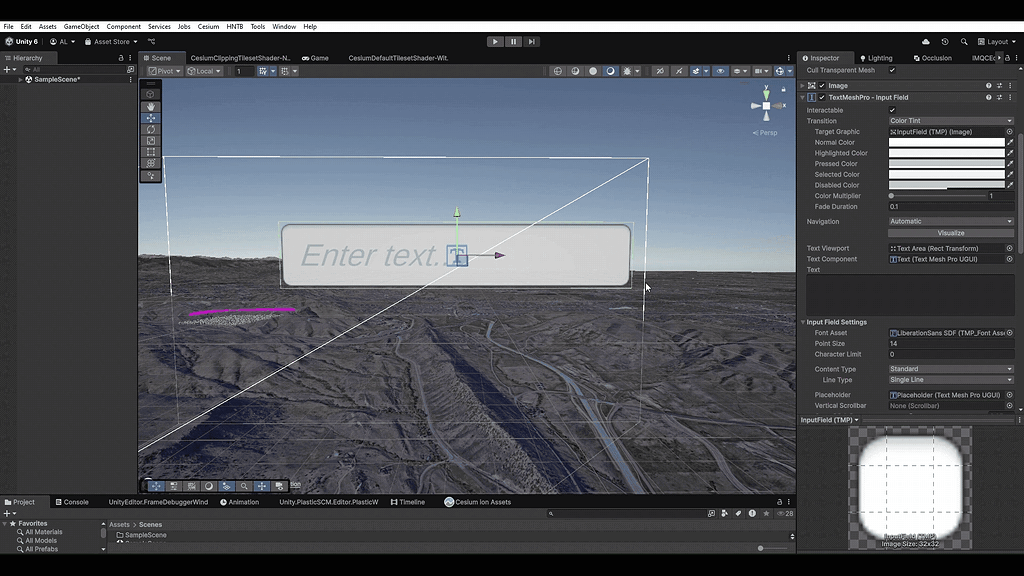Open the Cesium menu in the menu bar
Viewport: 1024px width, 576px height.
tap(206, 27)
